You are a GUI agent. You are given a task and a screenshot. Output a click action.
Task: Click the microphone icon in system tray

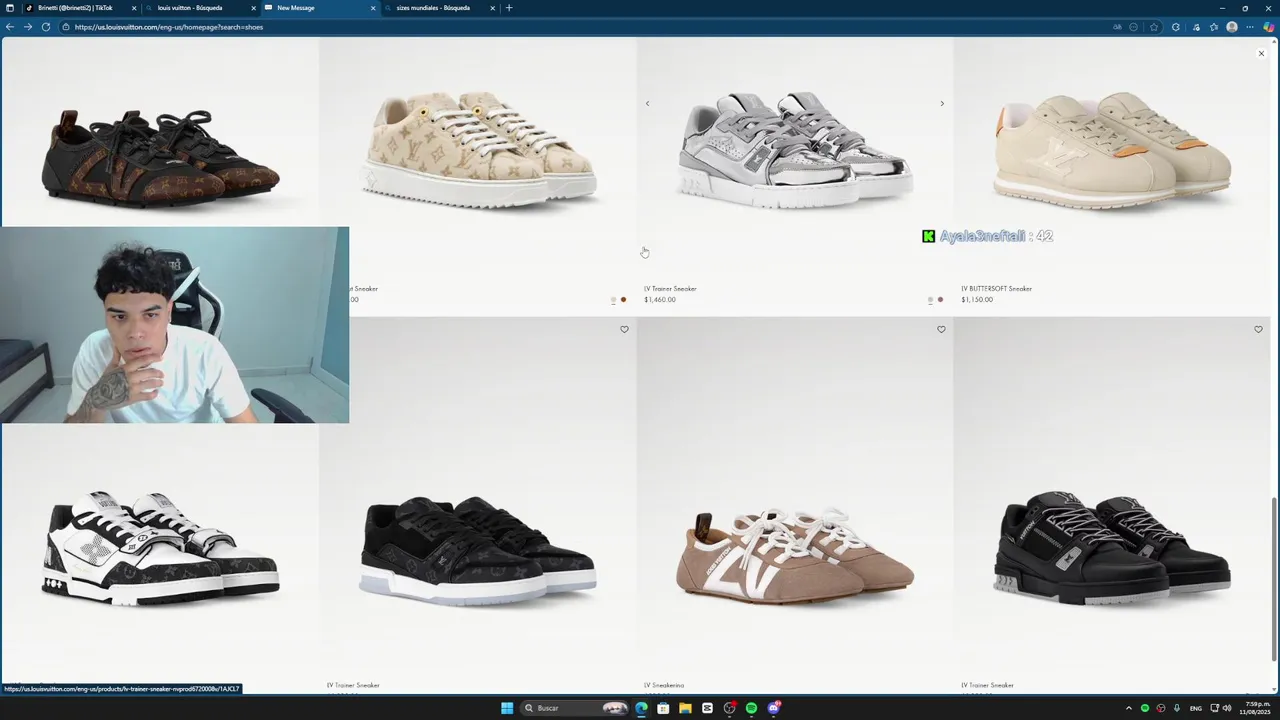click(x=1177, y=708)
